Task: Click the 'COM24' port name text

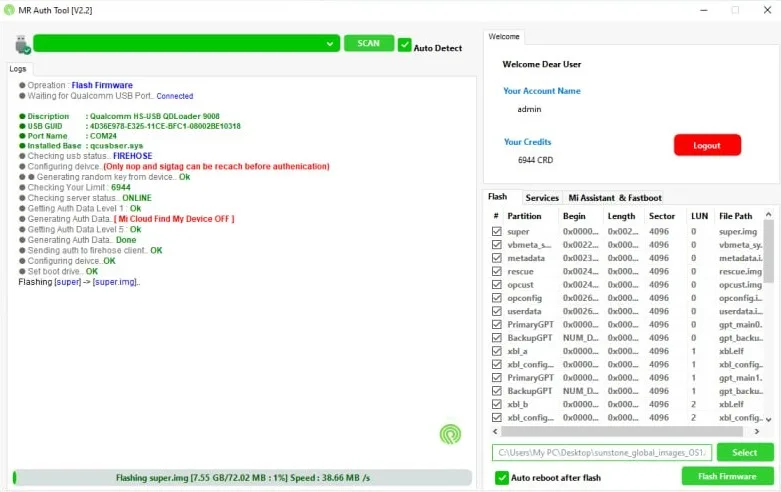Action: point(103,136)
